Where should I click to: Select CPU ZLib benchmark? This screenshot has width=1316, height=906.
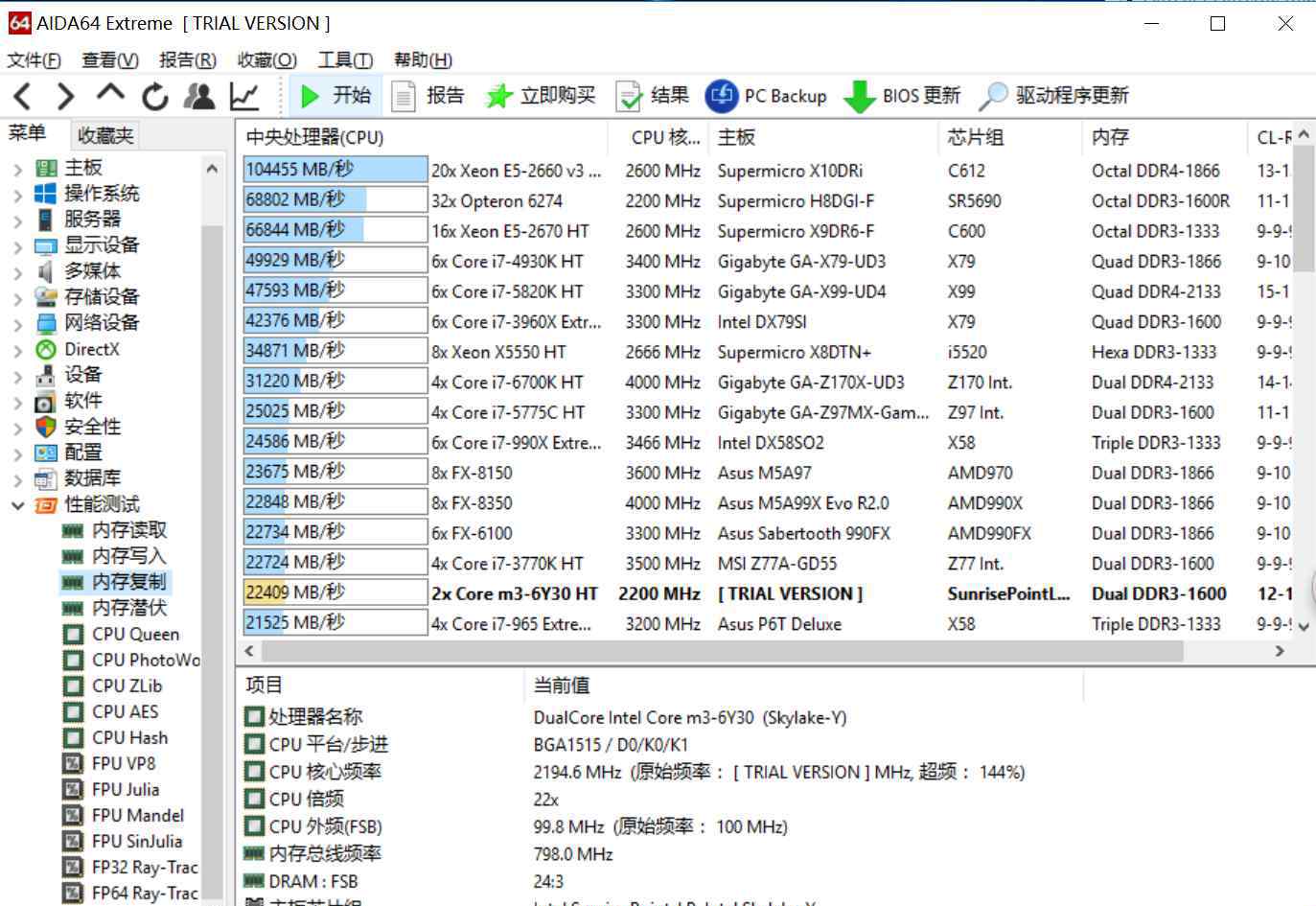tap(127, 685)
